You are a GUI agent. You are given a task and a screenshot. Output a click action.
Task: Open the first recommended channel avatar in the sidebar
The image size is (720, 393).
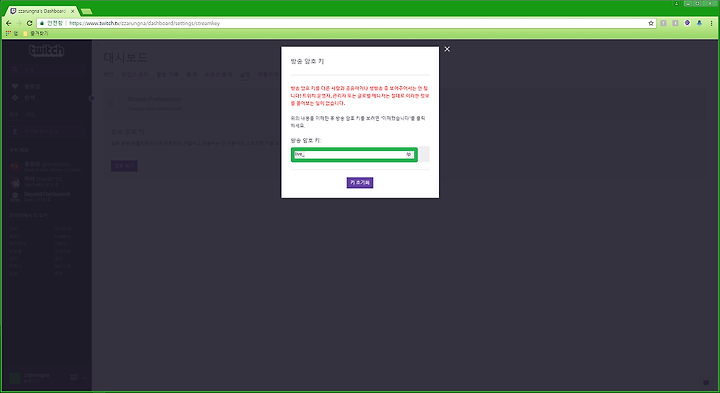(15, 166)
